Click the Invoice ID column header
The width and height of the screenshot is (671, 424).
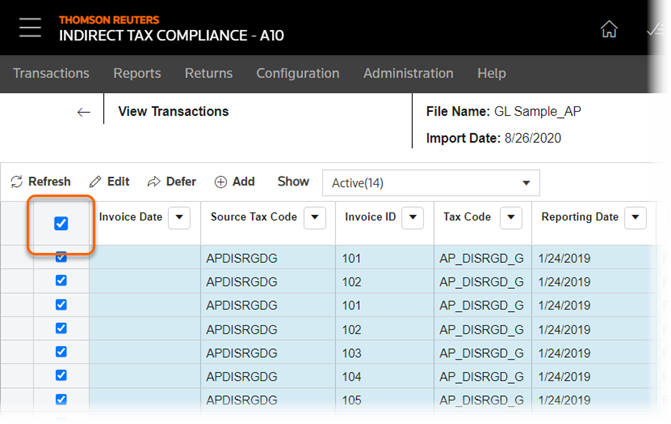(371, 217)
